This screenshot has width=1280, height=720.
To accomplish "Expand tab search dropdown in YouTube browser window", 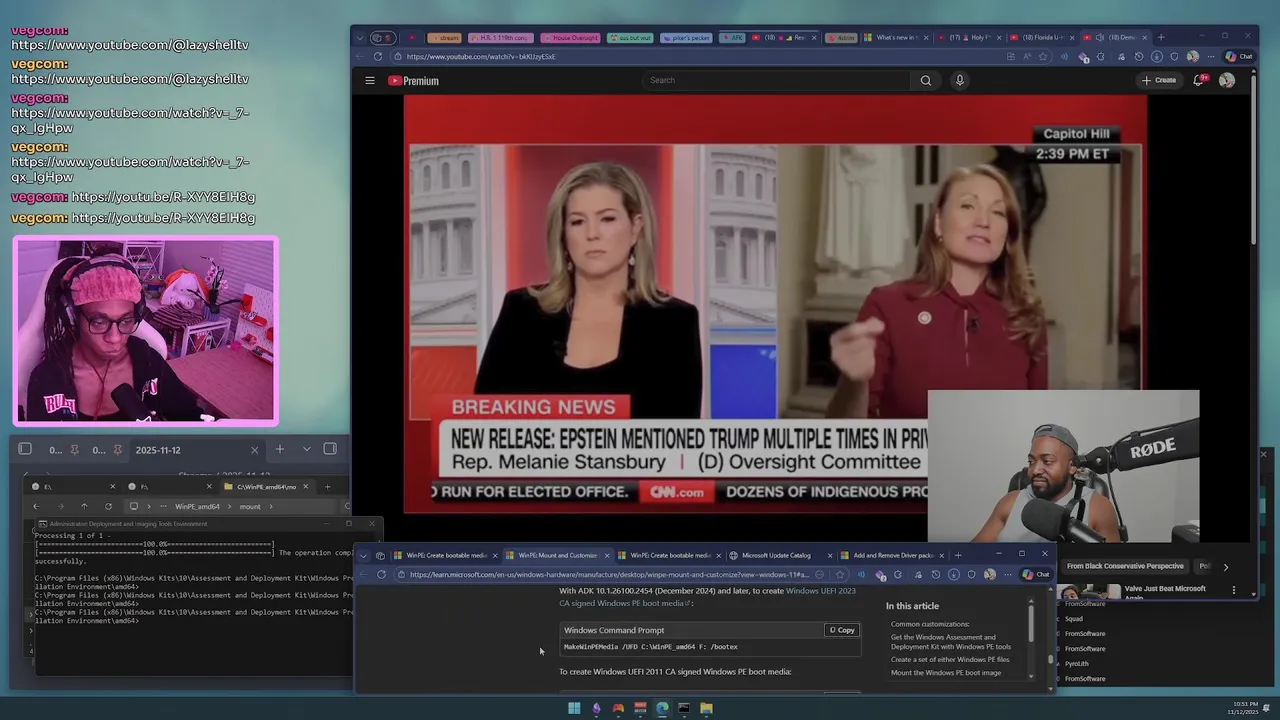I will pyautogui.click(x=361, y=38).
